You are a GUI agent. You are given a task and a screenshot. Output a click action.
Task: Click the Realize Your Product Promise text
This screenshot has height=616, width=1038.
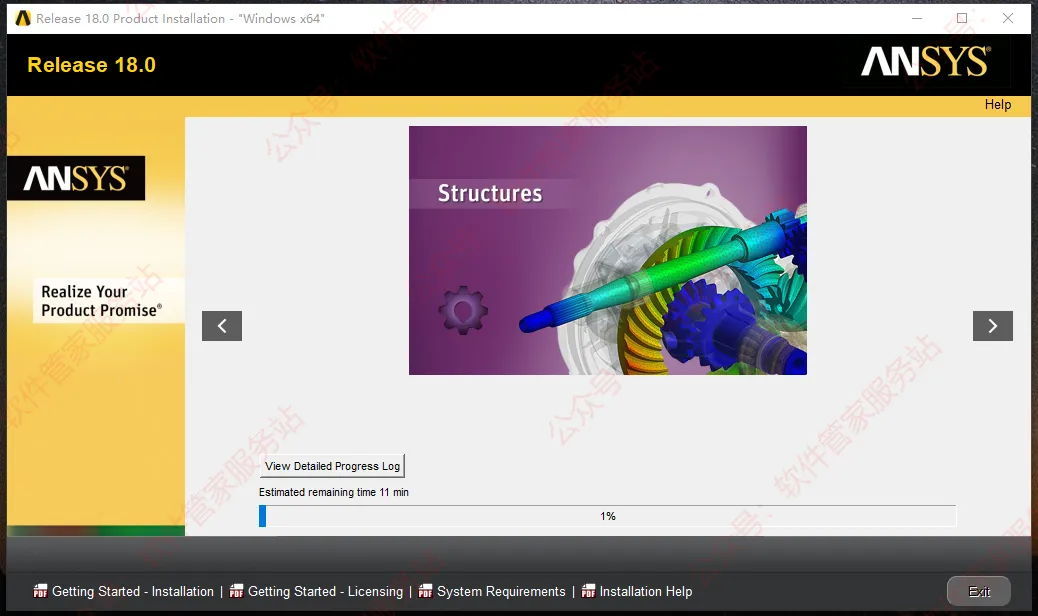click(101, 301)
